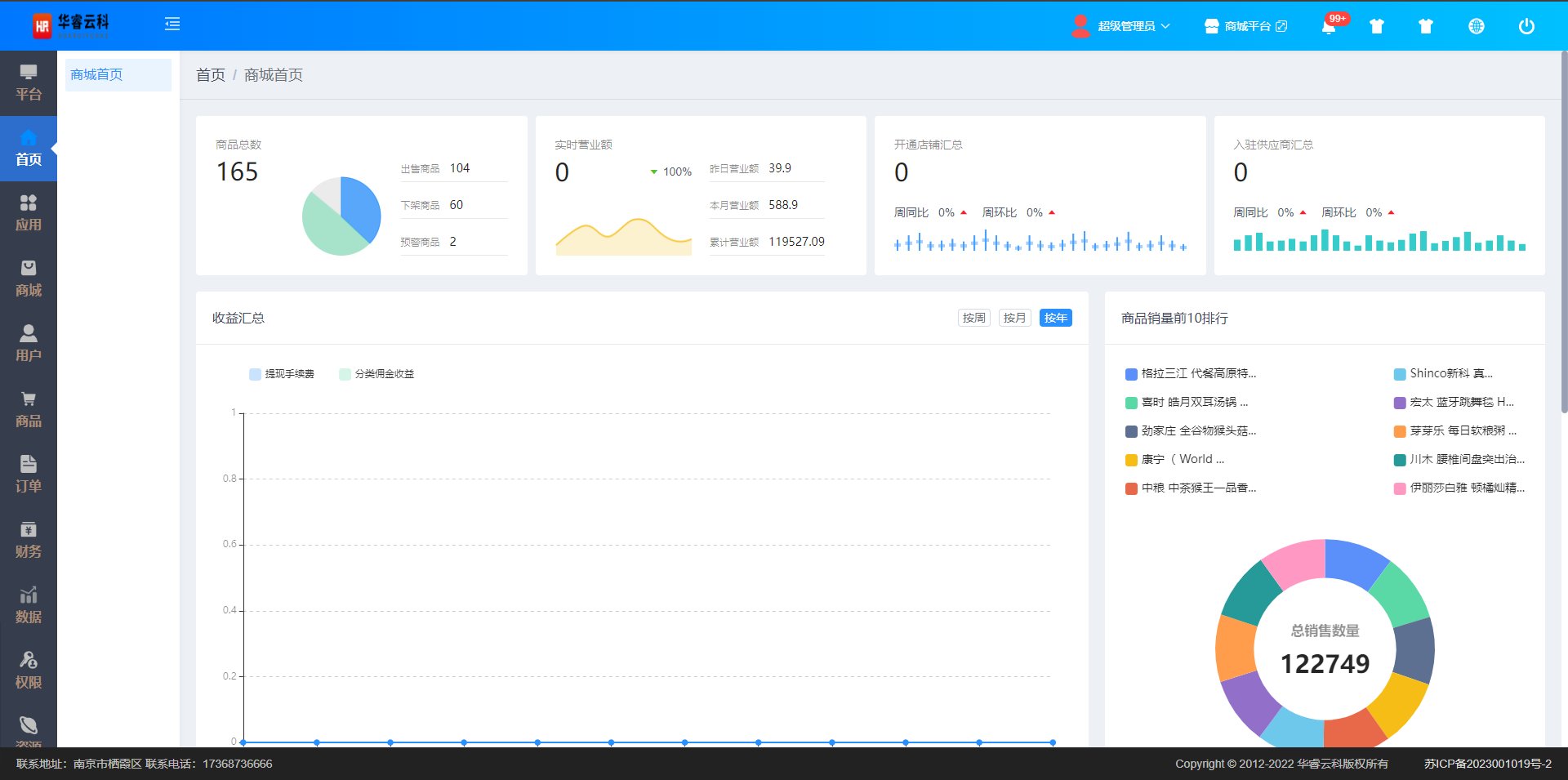Collapse sidebar with the menu fold icon
Viewport: 1568px width, 780px height.
click(172, 25)
